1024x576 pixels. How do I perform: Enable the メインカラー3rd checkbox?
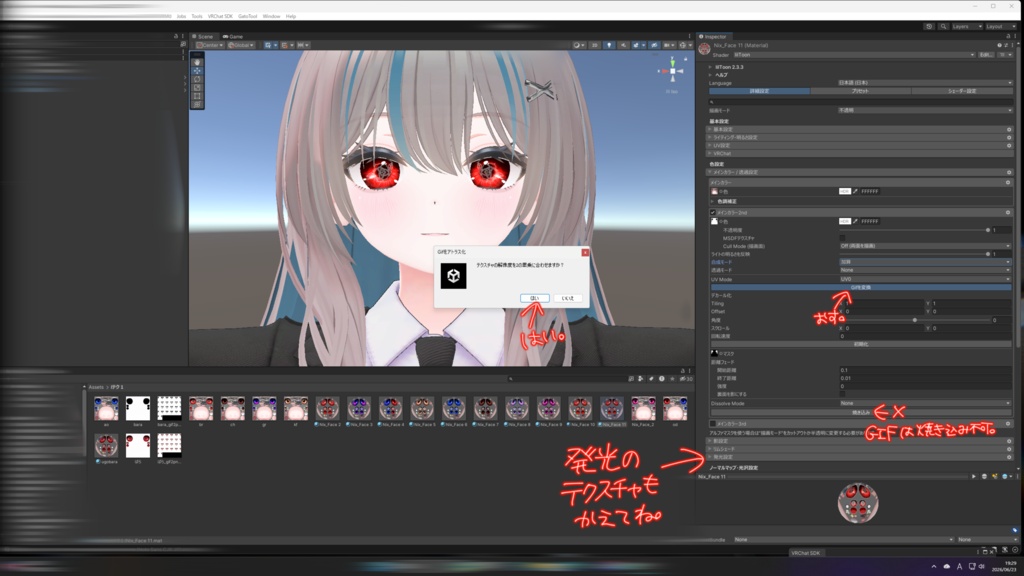click(x=712, y=424)
